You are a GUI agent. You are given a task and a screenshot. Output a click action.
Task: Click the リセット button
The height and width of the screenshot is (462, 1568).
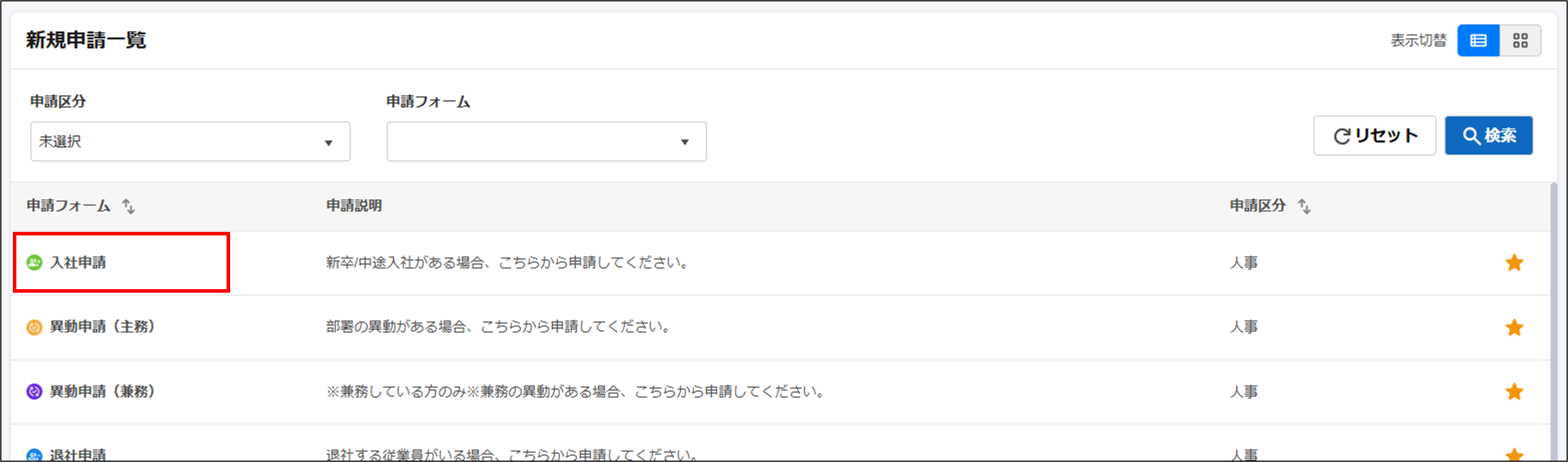[1374, 136]
